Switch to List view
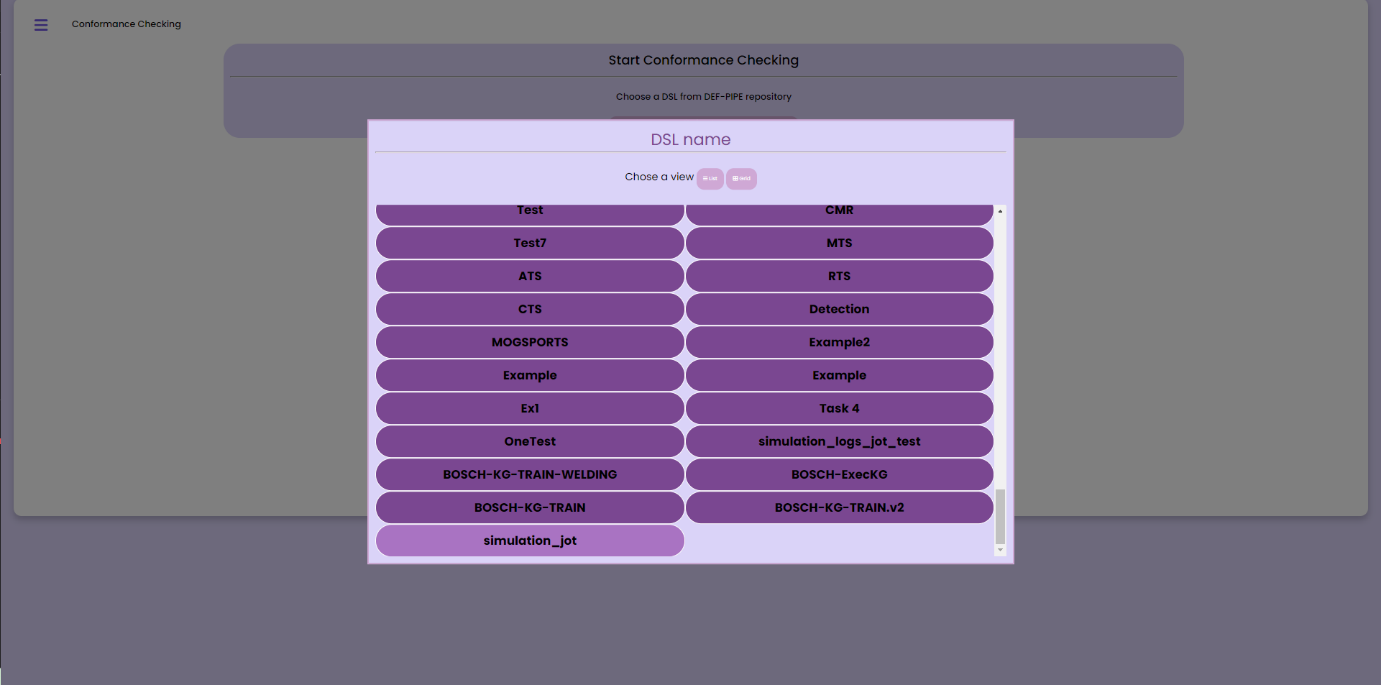The width and height of the screenshot is (1381, 685). click(710, 178)
